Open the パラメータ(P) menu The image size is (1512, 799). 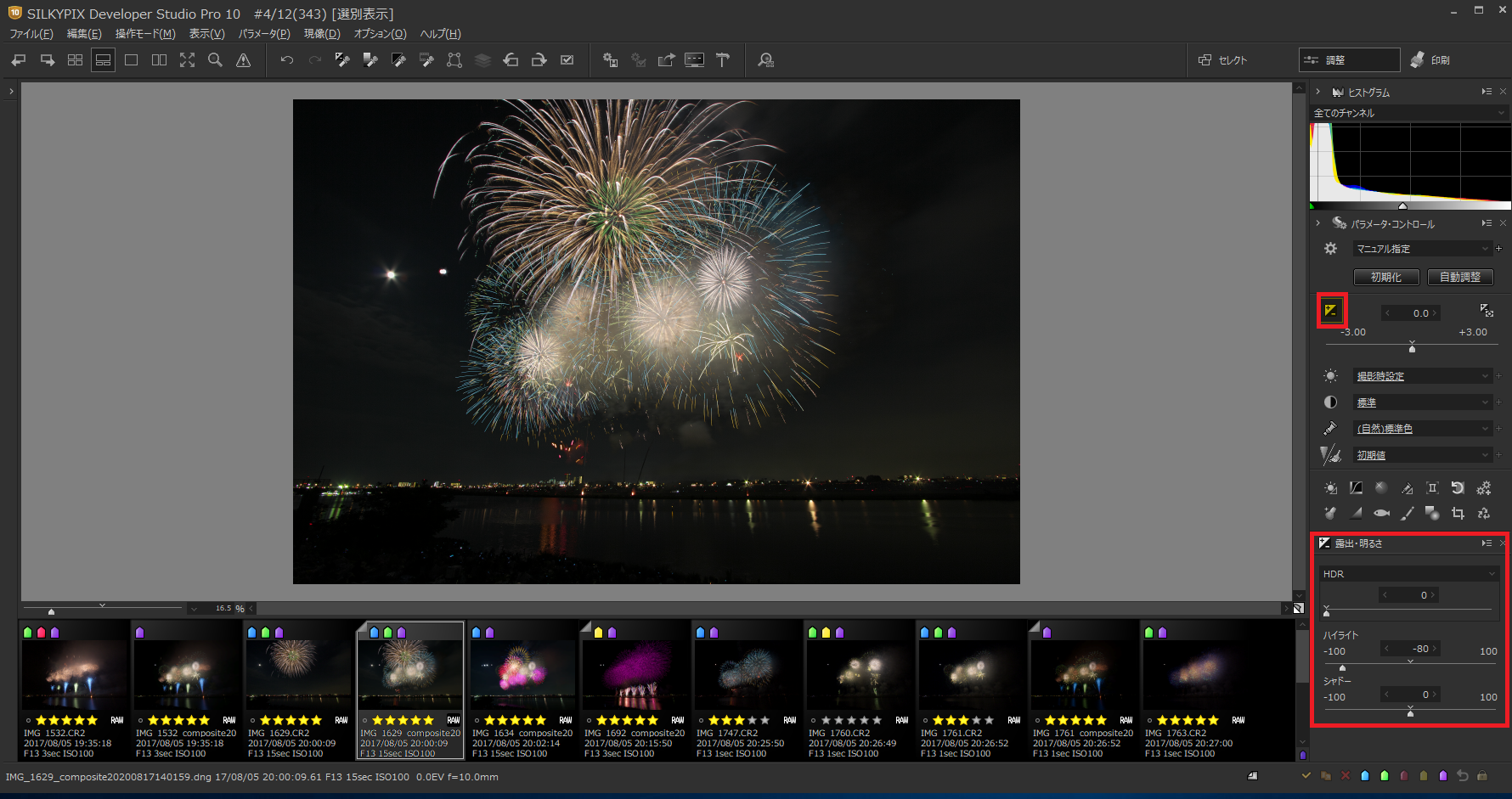[264, 34]
